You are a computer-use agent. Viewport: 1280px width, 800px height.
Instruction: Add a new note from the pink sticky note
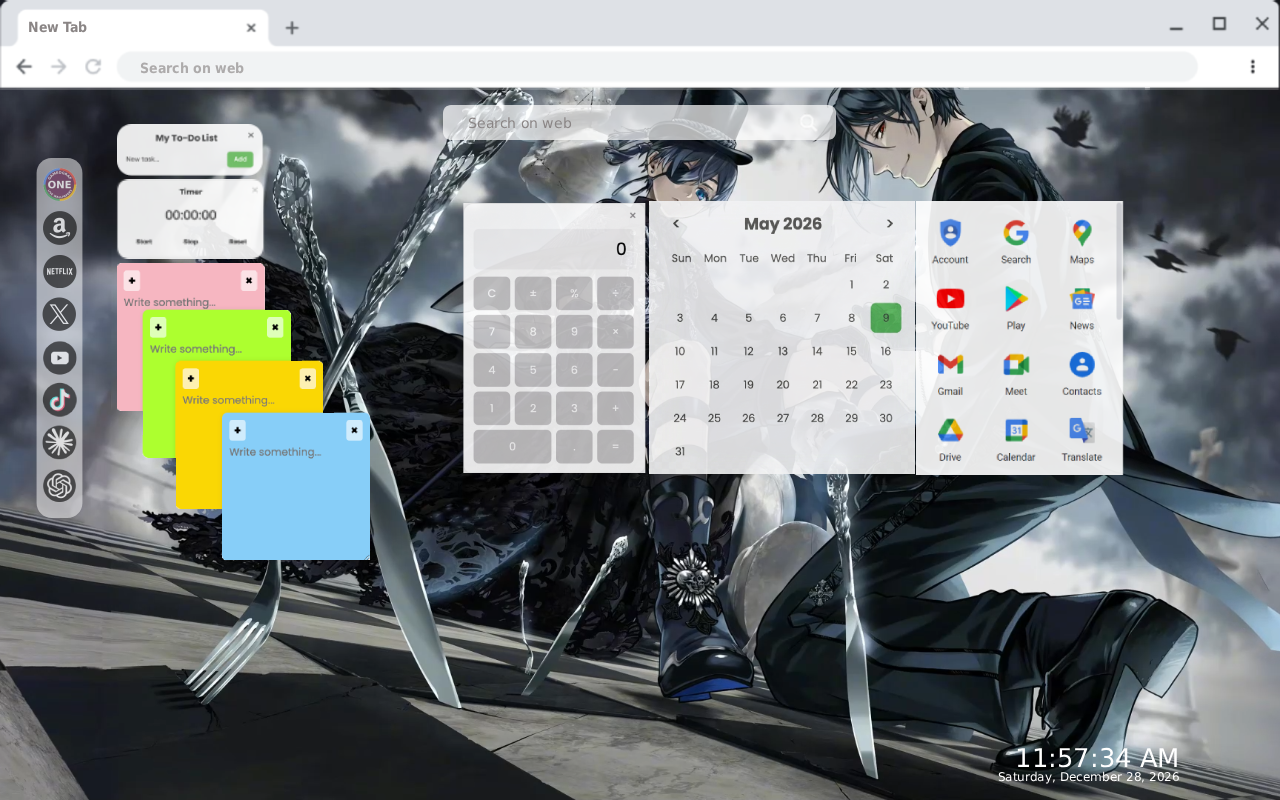pos(132,281)
